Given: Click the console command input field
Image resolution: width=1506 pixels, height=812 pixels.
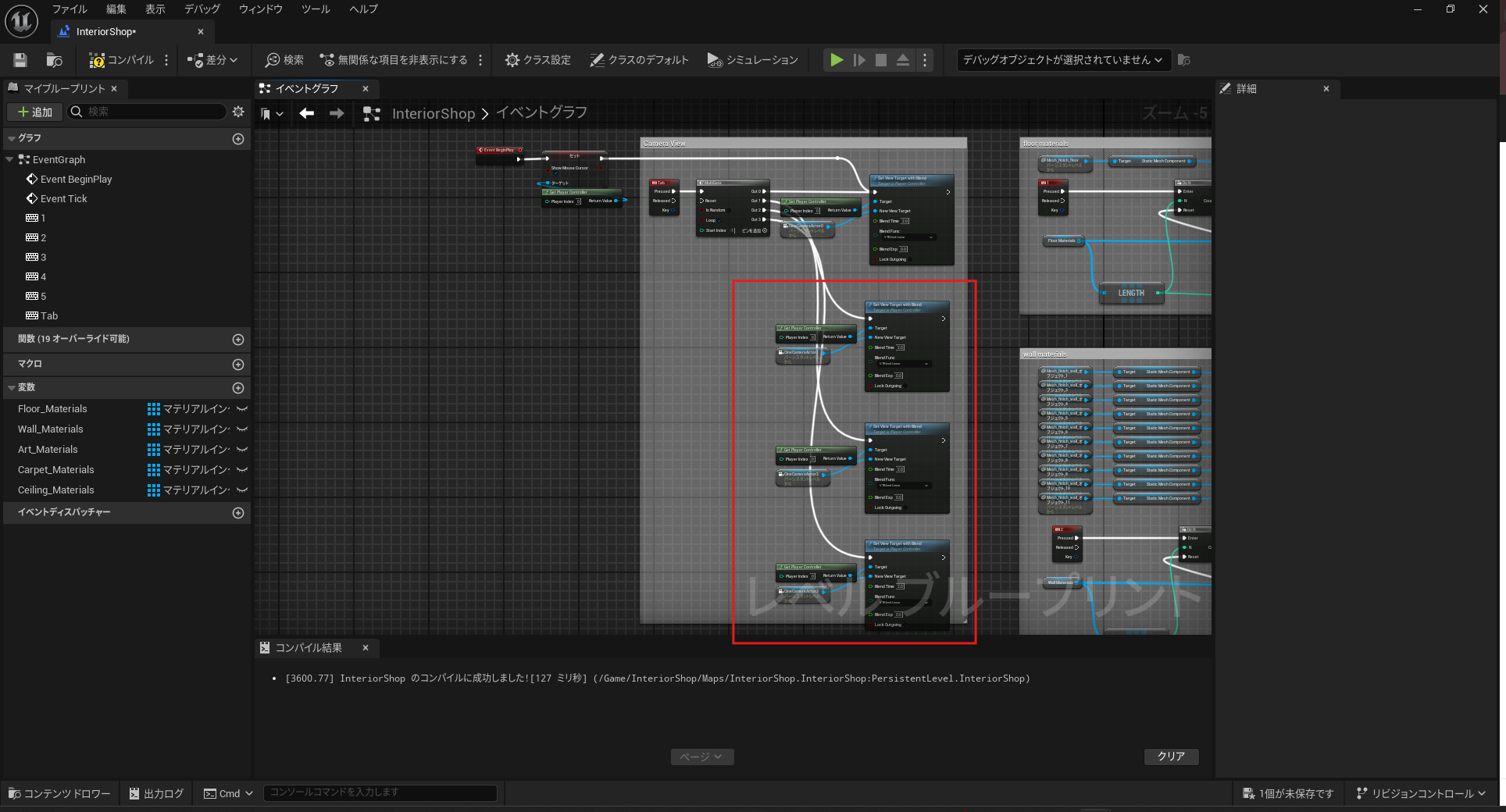Looking at the screenshot, I should click(380, 792).
